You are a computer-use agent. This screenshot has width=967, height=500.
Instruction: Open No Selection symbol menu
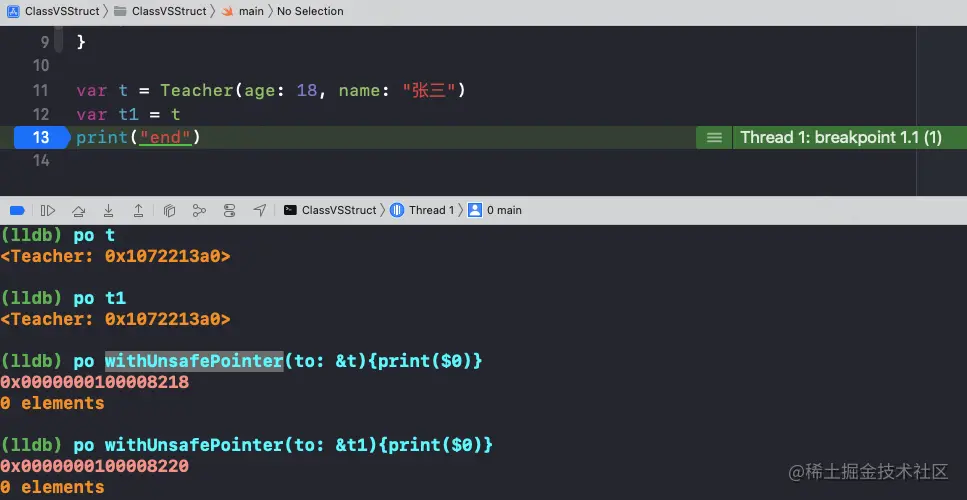(310, 11)
